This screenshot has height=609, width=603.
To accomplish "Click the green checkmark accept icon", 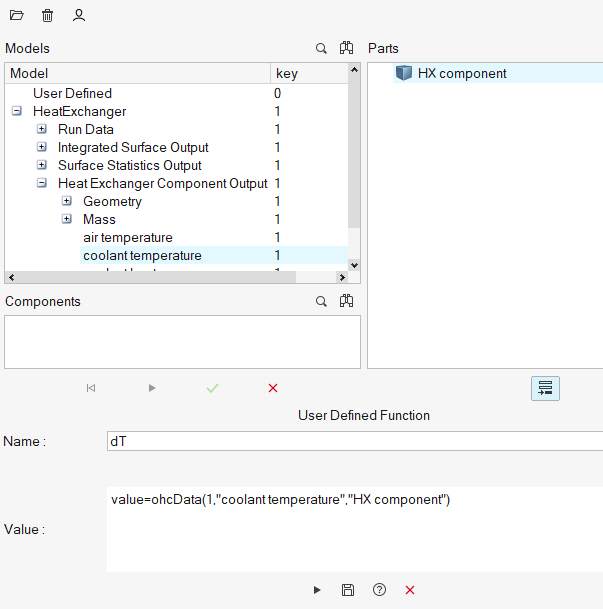I will (x=212, y=388).
